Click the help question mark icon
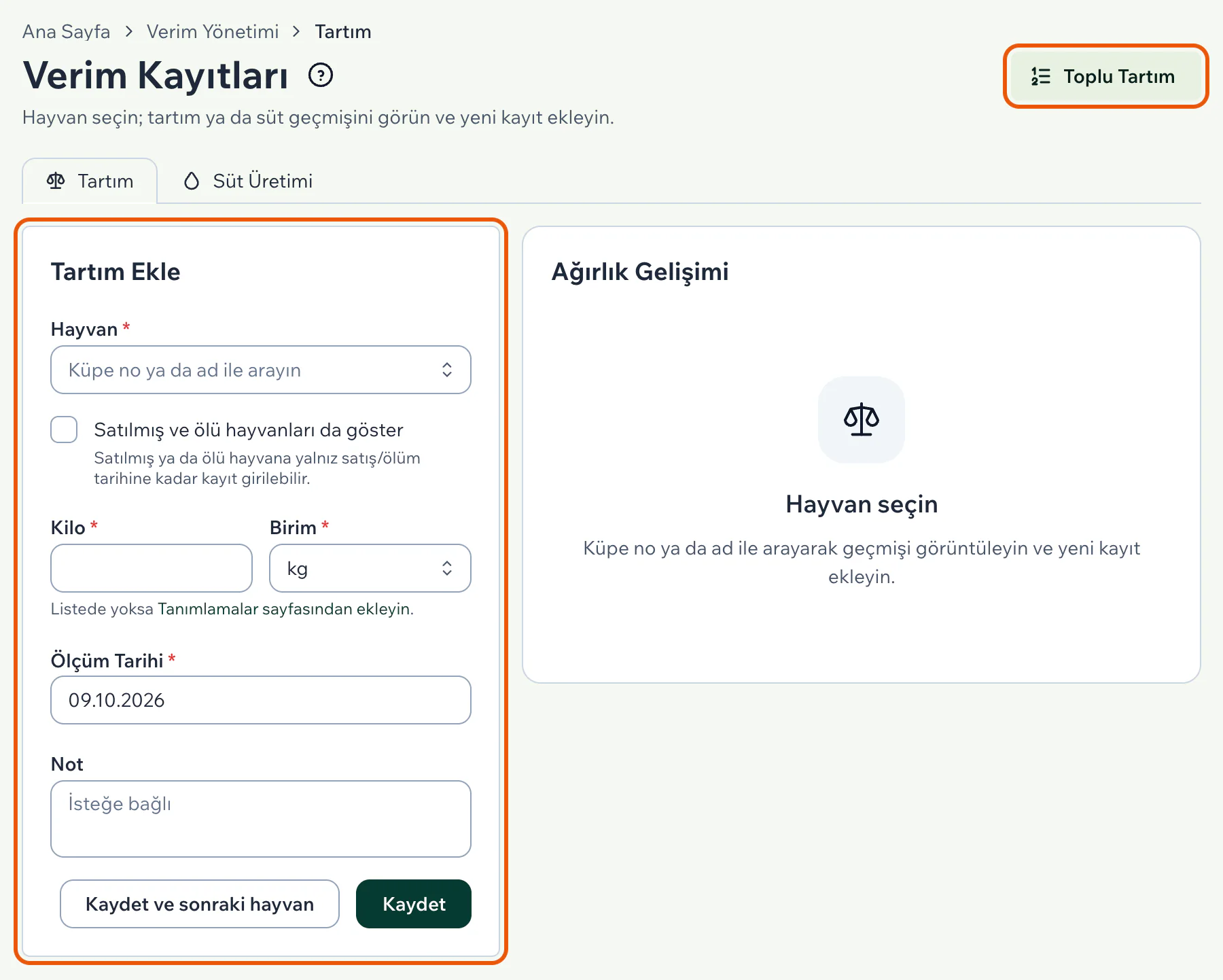 pos(321,75)
